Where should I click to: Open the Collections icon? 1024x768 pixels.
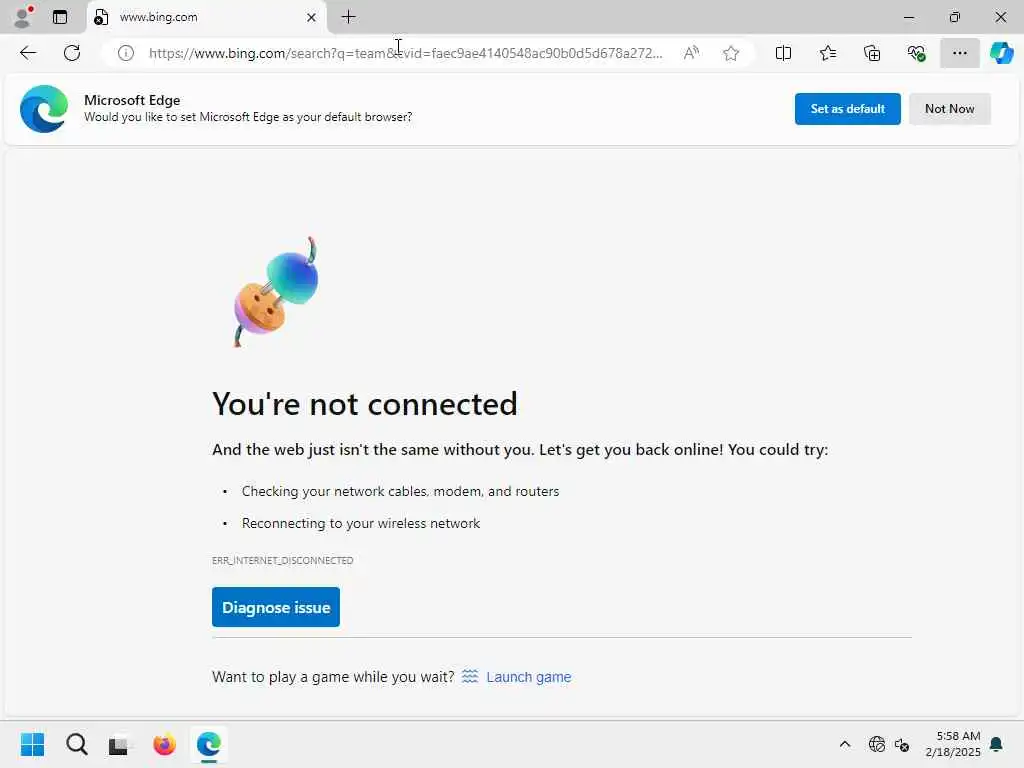[x=872, y=53]
